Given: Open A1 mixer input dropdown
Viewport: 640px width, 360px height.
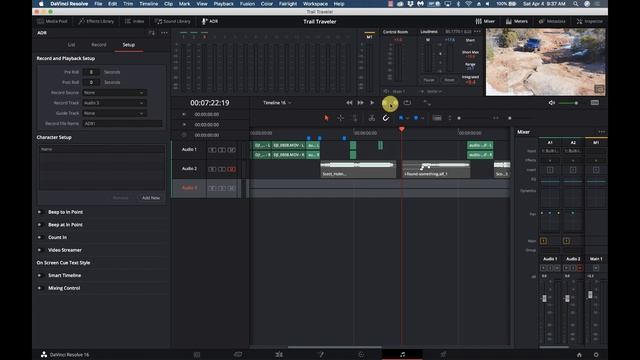Looking at the screenshot, I should click(550, 151).
